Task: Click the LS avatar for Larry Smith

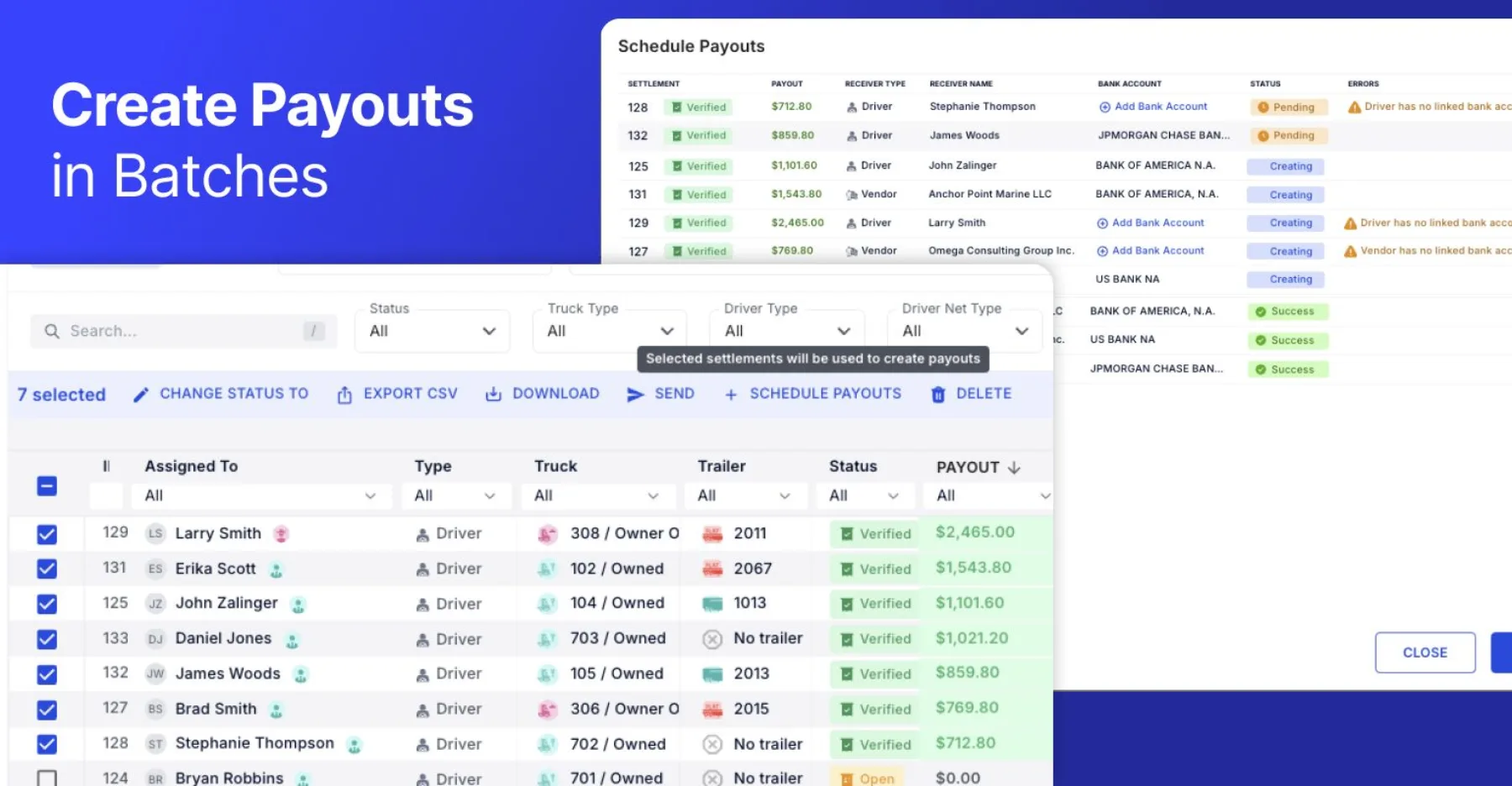Action: coord(155,534)
